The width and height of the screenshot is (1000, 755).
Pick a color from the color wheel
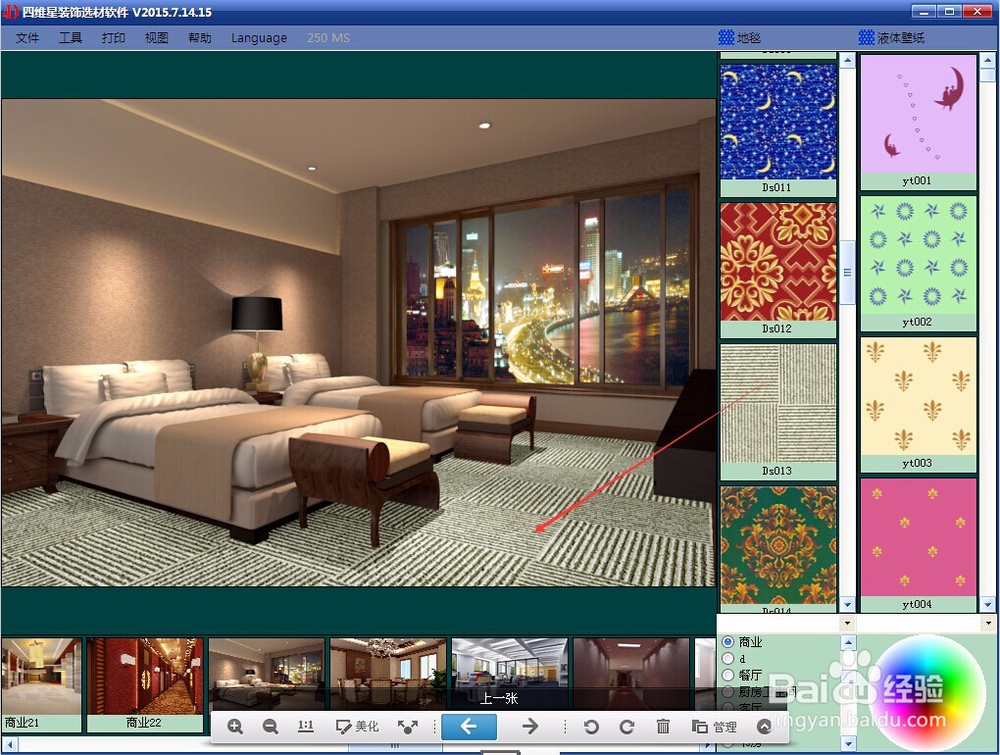[927, 692]
